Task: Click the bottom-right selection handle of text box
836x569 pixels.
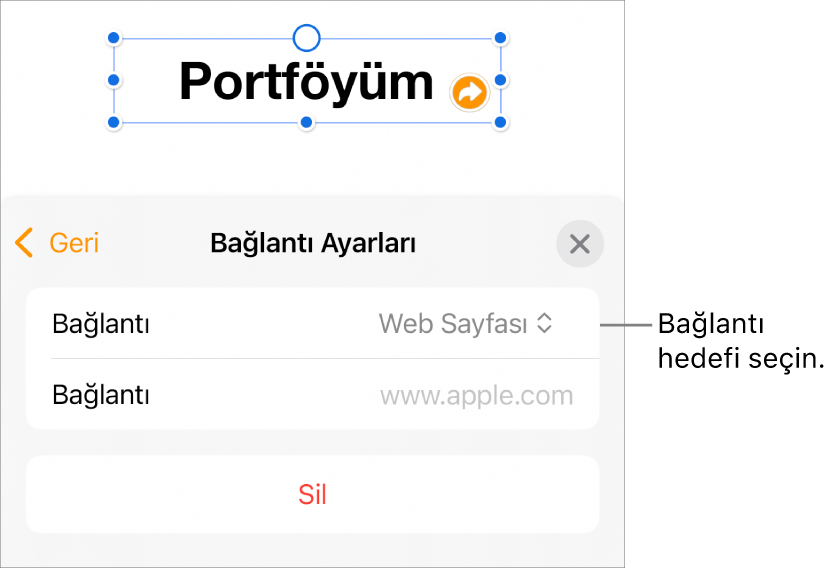Action: pos(501,123)
